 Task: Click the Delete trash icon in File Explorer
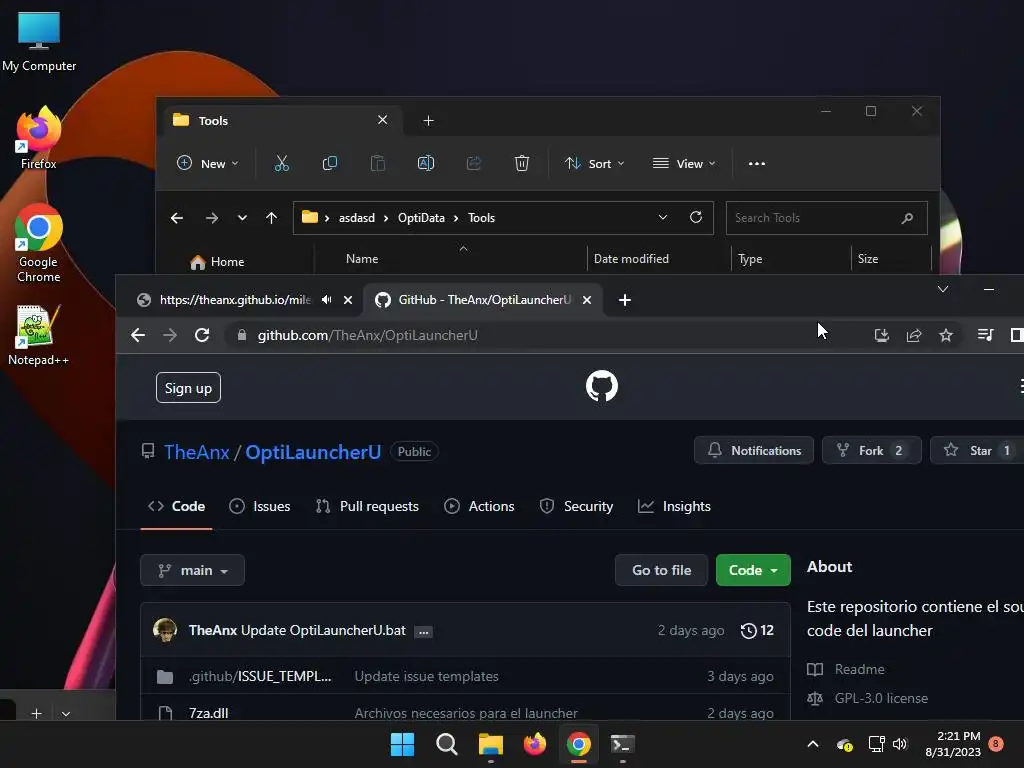521,163
